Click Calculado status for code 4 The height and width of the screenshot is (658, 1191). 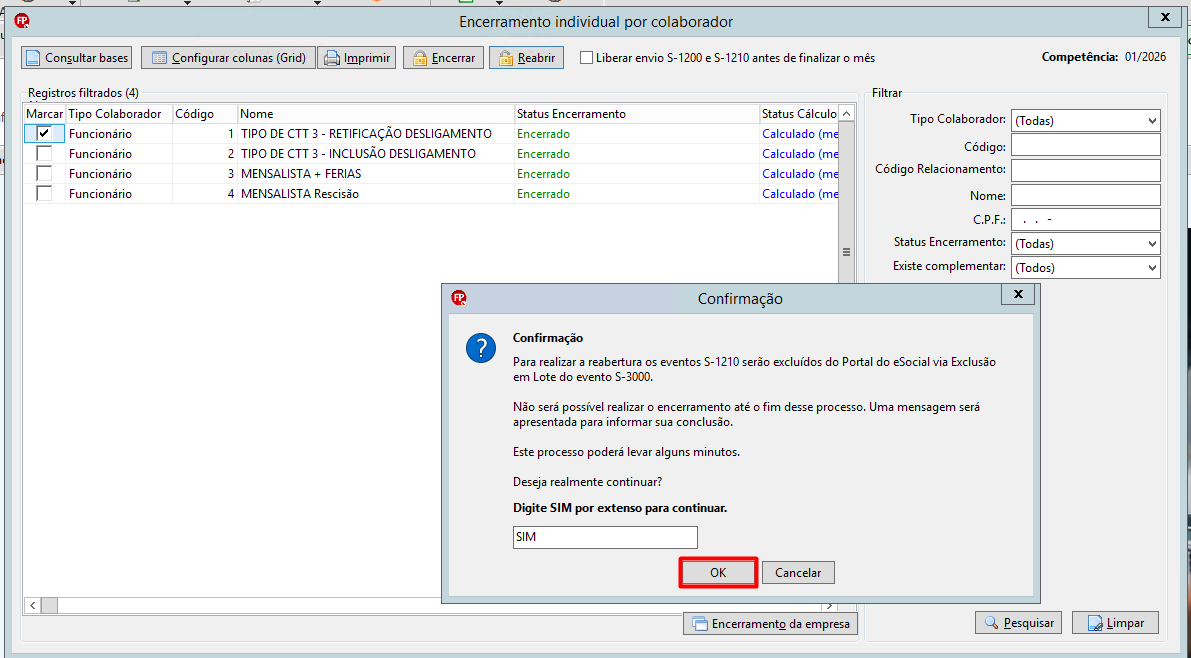pos(801,194)
